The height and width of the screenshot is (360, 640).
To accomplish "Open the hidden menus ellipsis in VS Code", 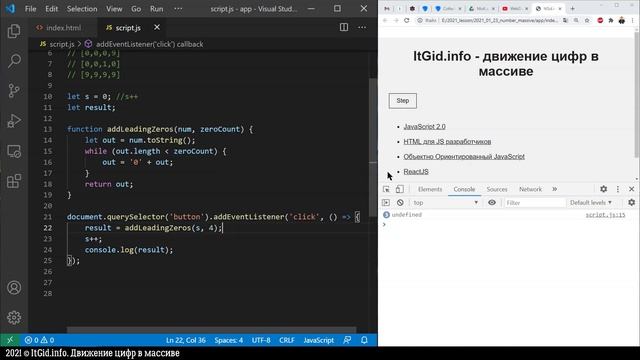I will [178, 9].
